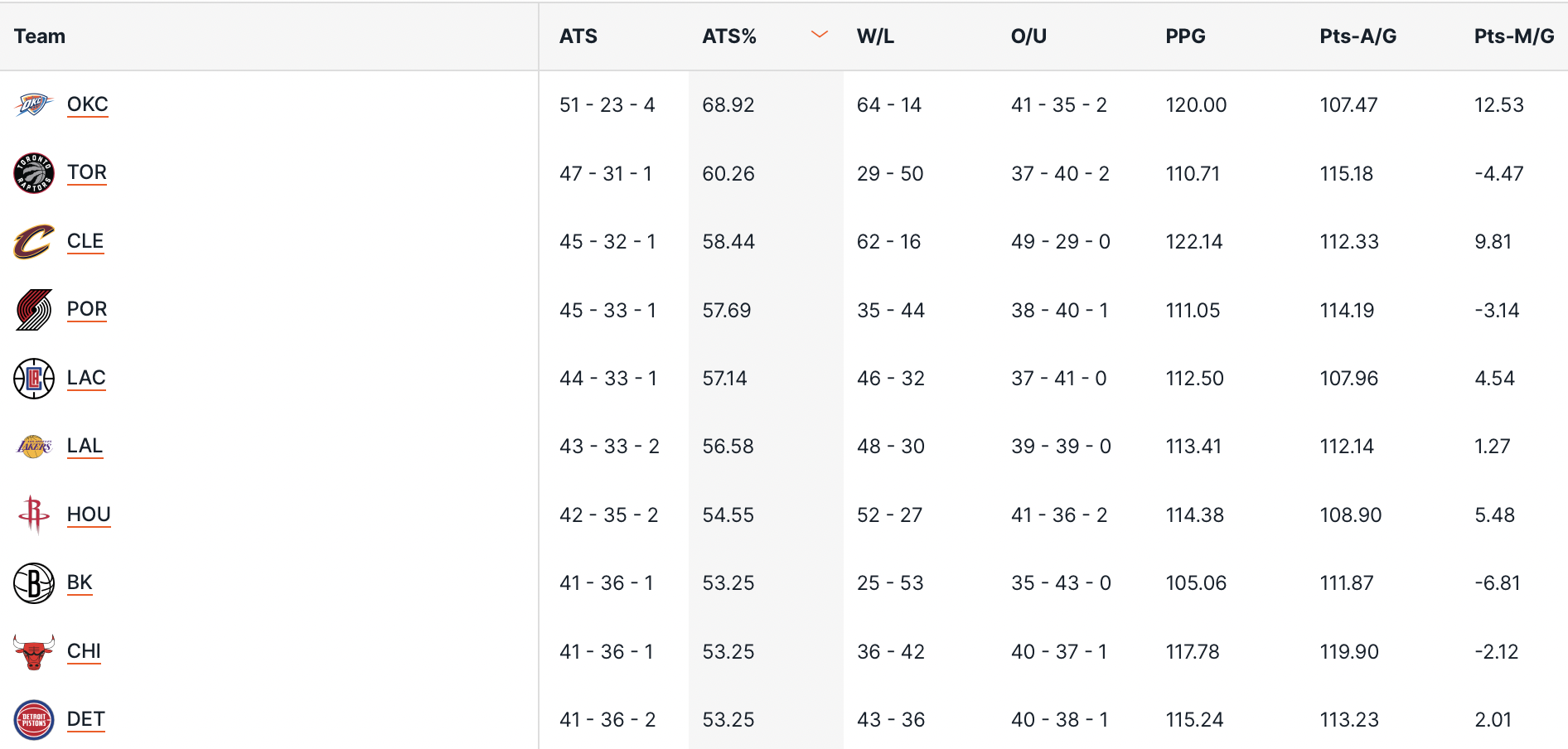Sort by the PPG column header
This screenshot has width=1568, height=749.
1185,36
